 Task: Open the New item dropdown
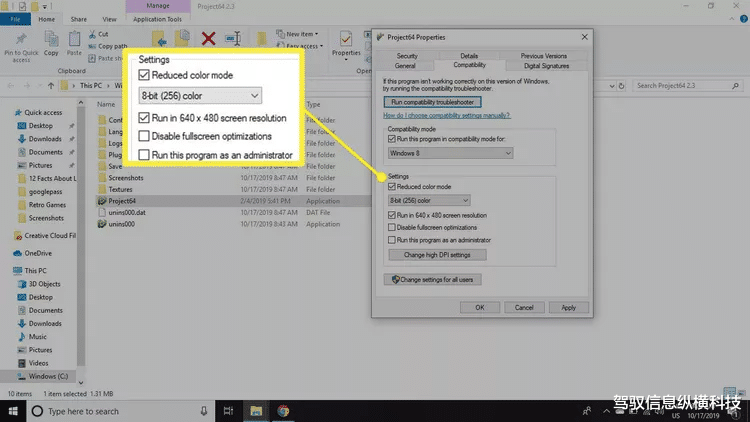coord(298,34)
